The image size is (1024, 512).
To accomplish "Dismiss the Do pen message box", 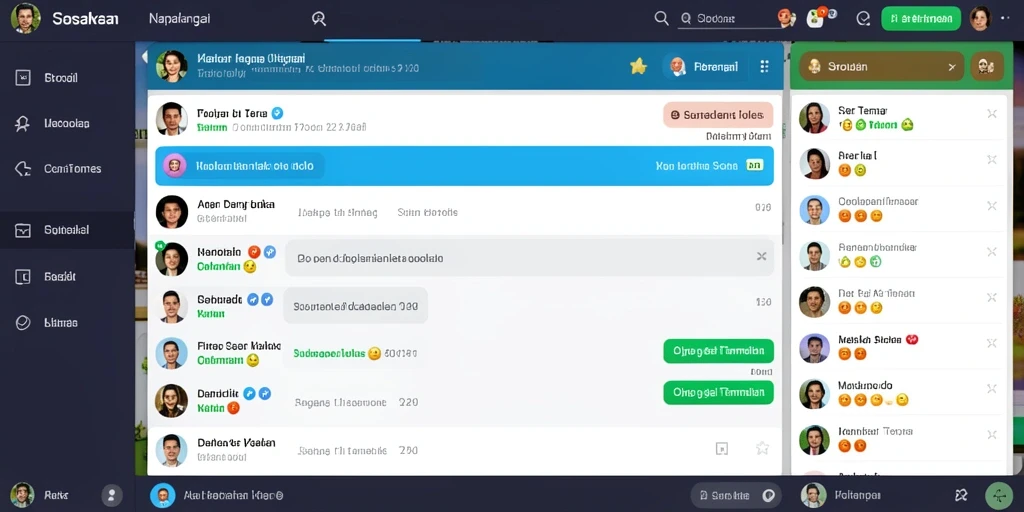I will 761,257.
